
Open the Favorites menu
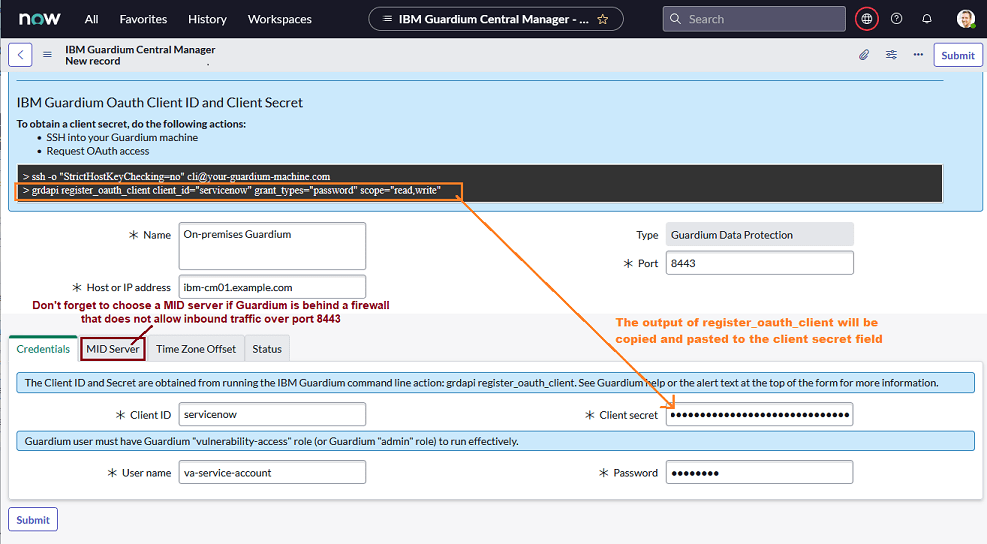coord(143,19)
